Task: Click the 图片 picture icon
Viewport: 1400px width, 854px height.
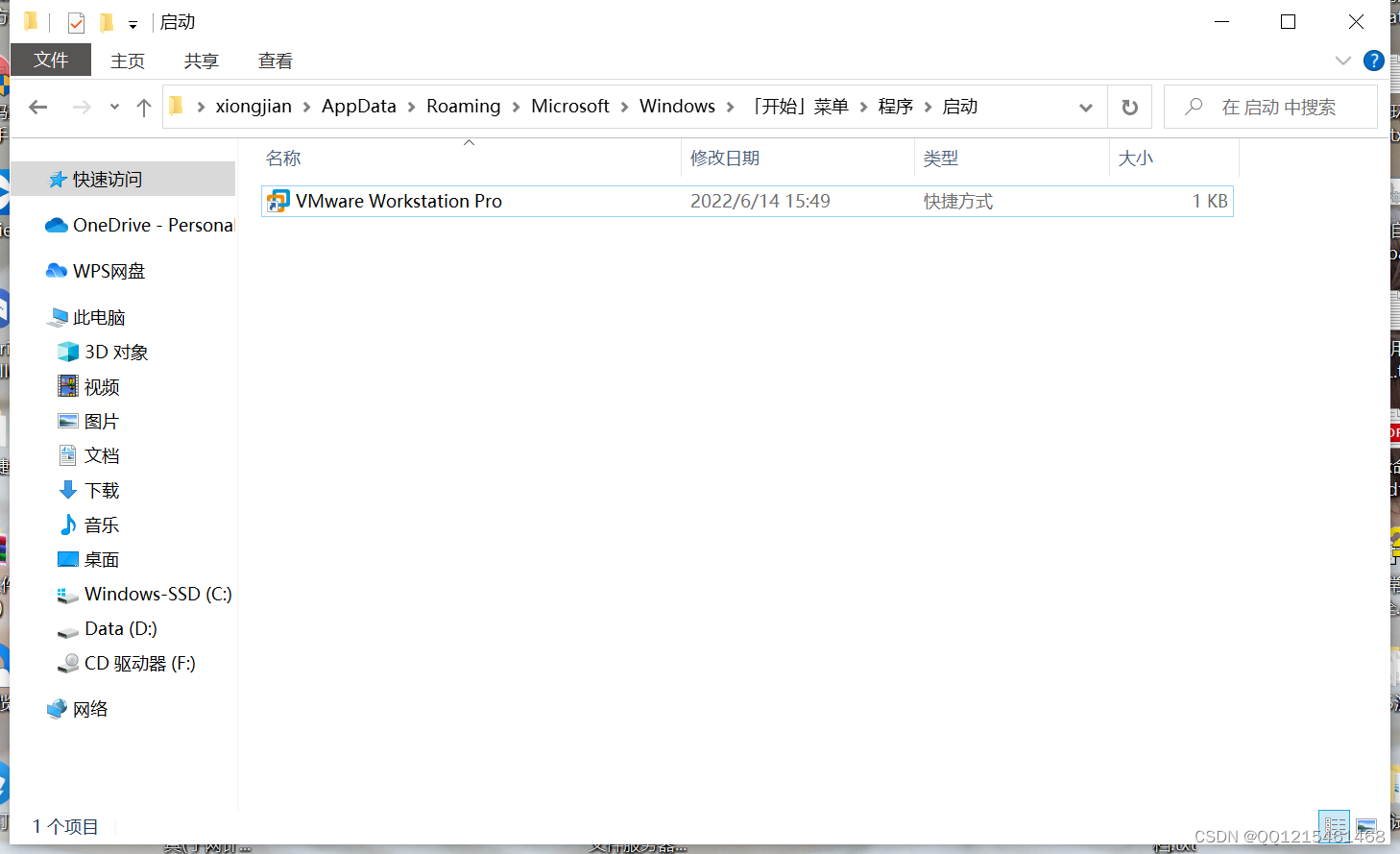Action: point(68,421)
